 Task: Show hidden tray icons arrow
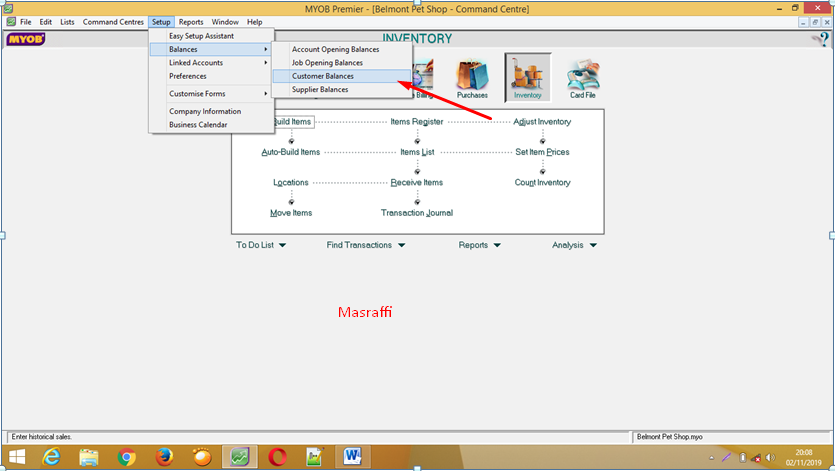(711, 458)
